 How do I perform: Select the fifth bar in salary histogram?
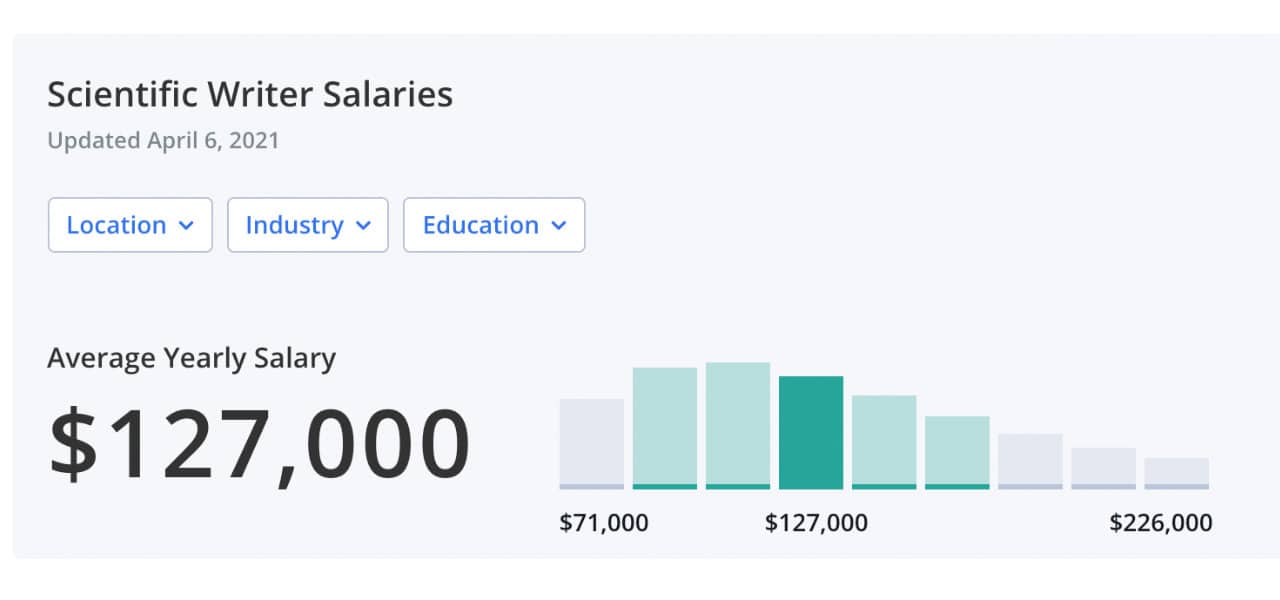click(884, 441)
